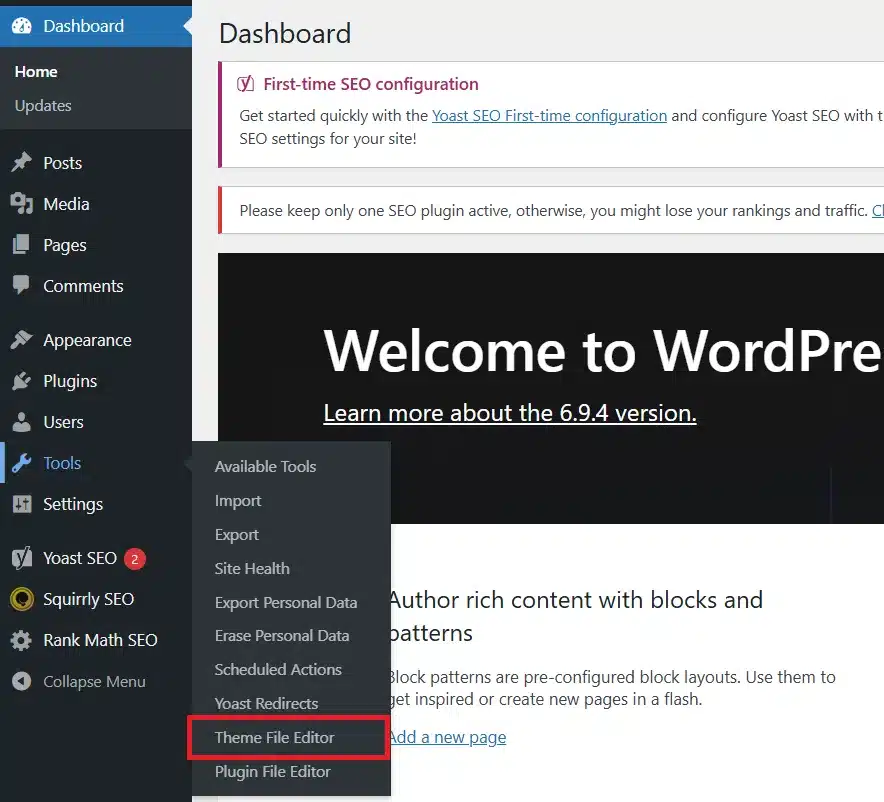Viewport: 884px width, 802px height.
Task: Click the Pages document icon
Action: [22, 245]
